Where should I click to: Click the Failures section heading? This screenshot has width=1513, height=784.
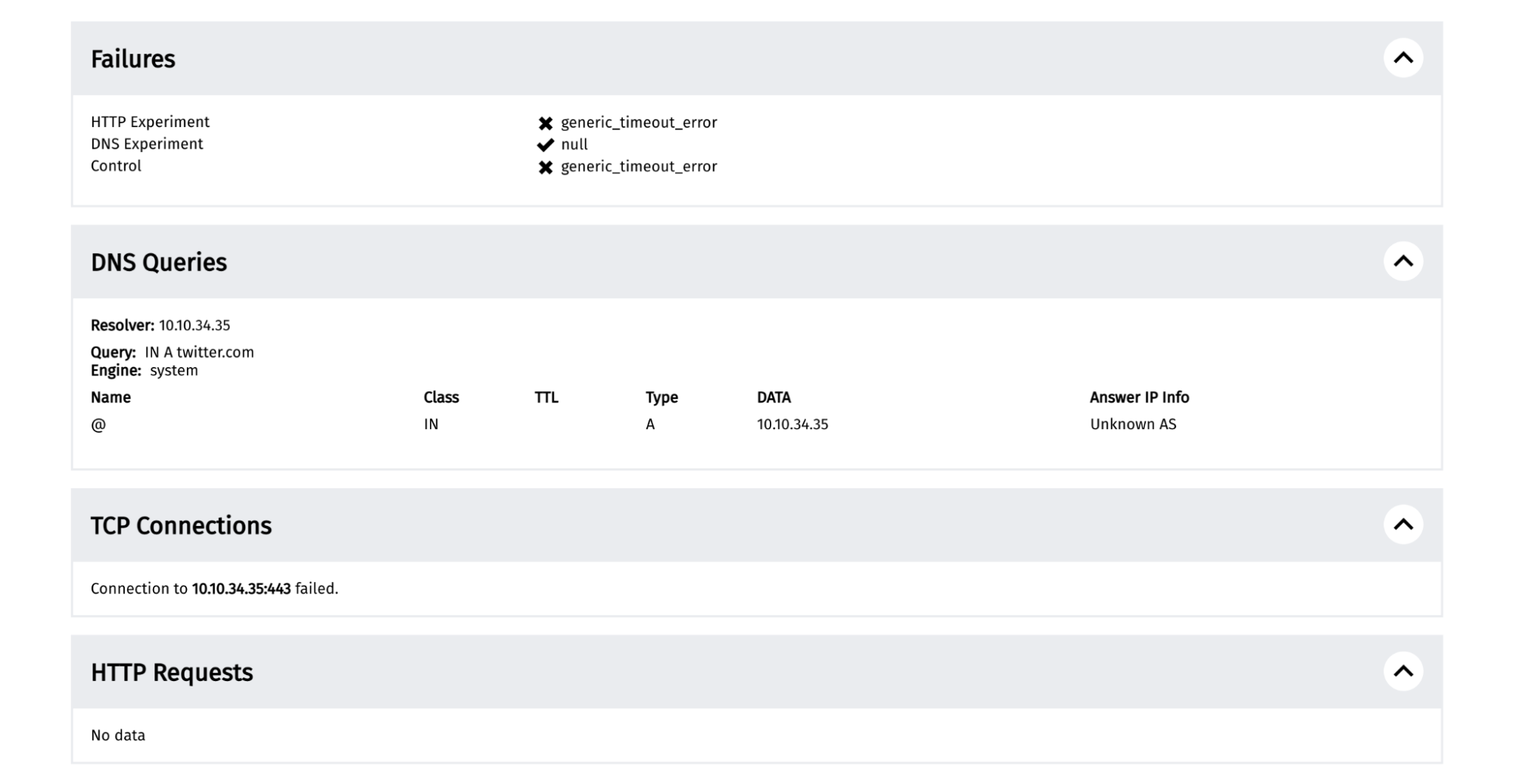[133, 59]
